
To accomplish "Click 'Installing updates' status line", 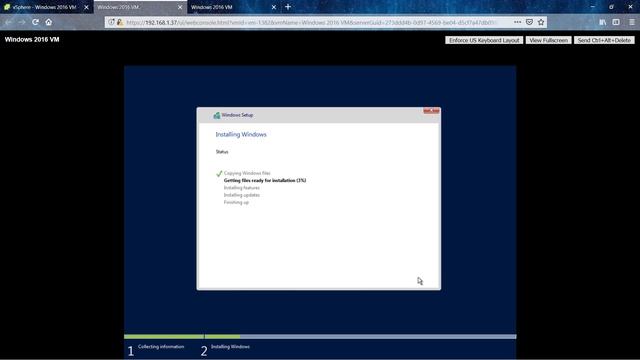I will click(242, 195).
